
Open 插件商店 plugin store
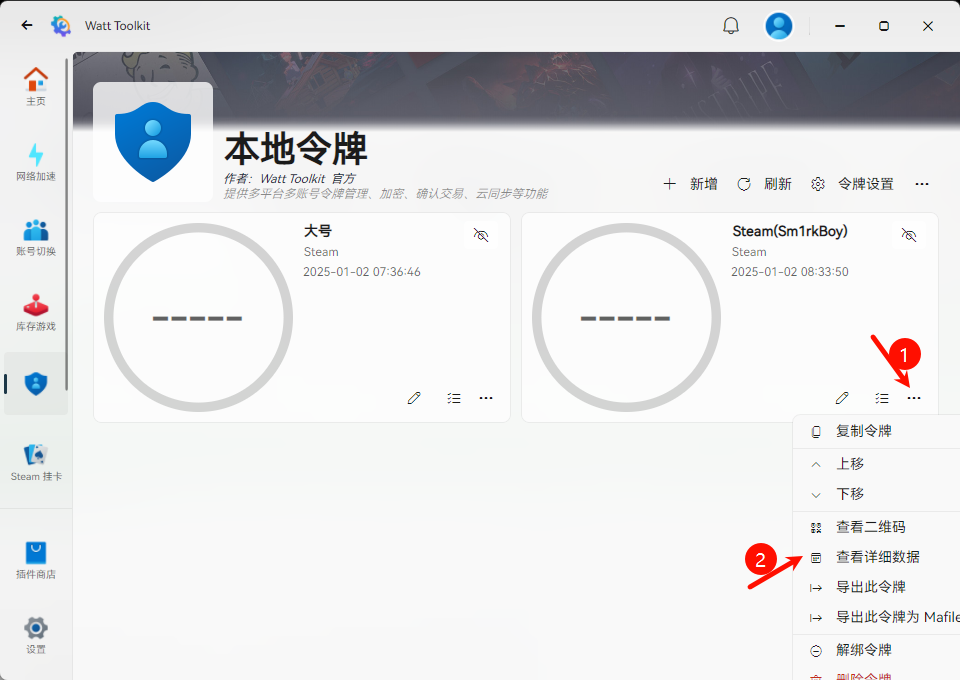pyautogui.click(x=36, y=560)
